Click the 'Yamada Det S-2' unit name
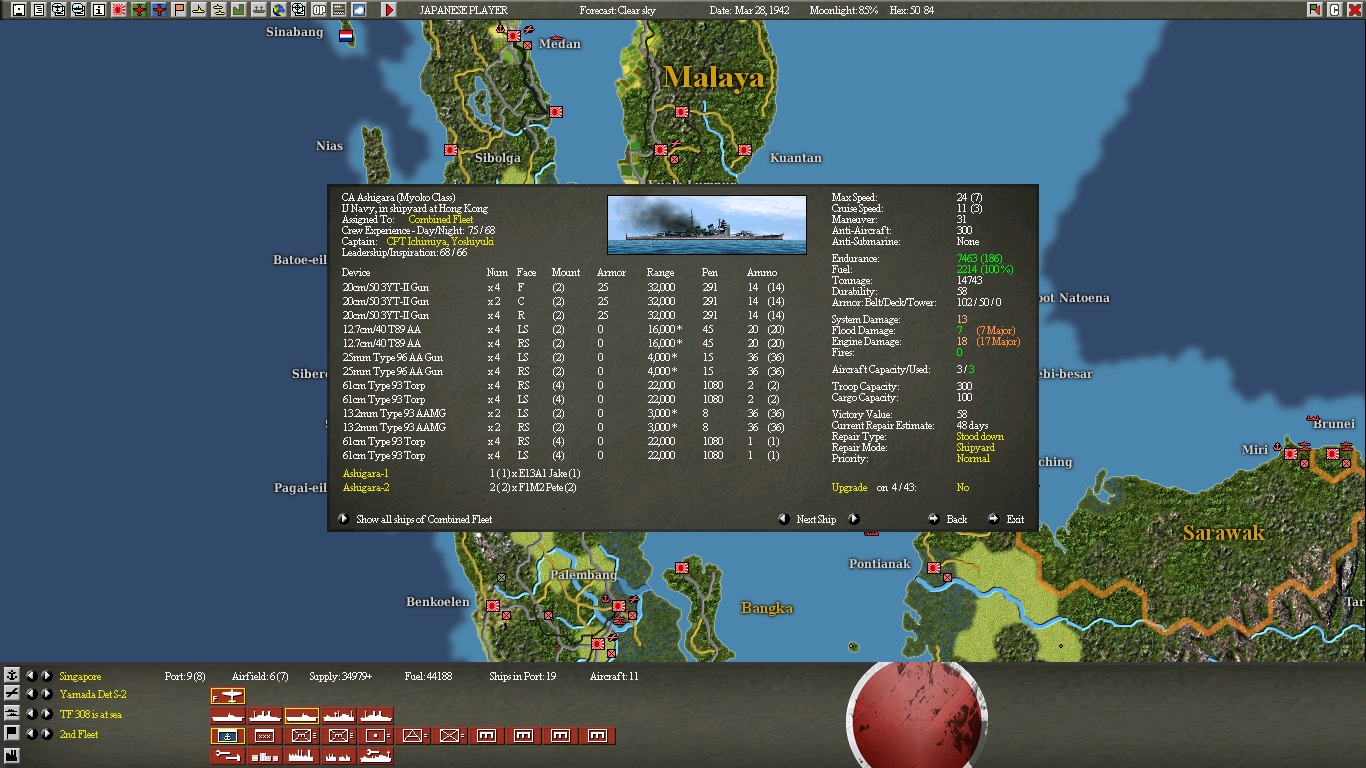This screenshot has width=1366, height=768. pyautogui.click(x=93, y=695)
